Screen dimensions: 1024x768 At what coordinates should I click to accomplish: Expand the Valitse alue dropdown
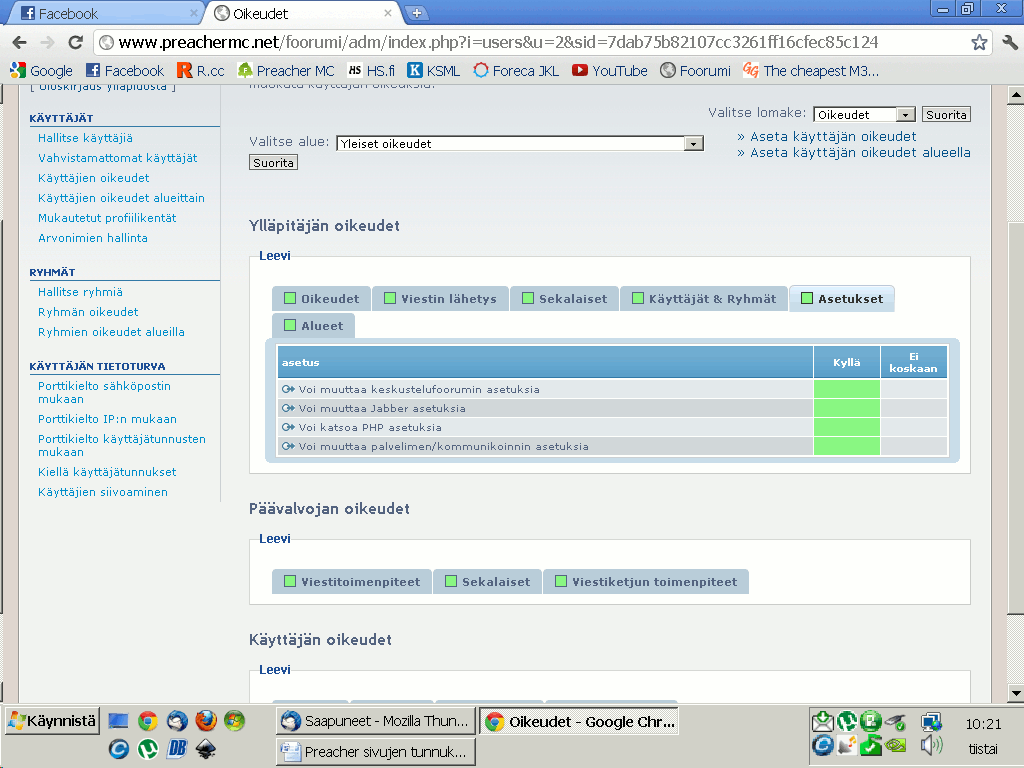pyautogui.click(x=520, y=144)
